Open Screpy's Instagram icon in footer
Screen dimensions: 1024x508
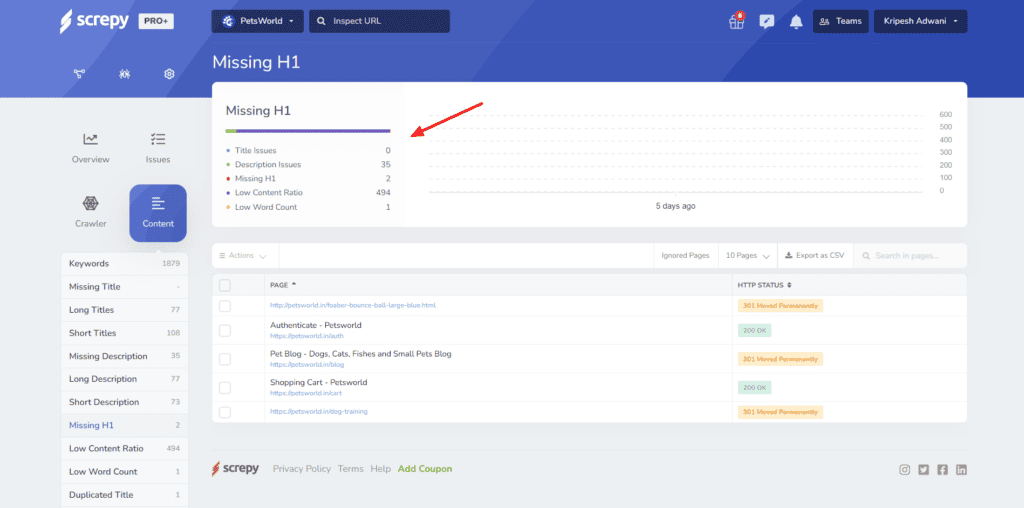click(904, 469)
